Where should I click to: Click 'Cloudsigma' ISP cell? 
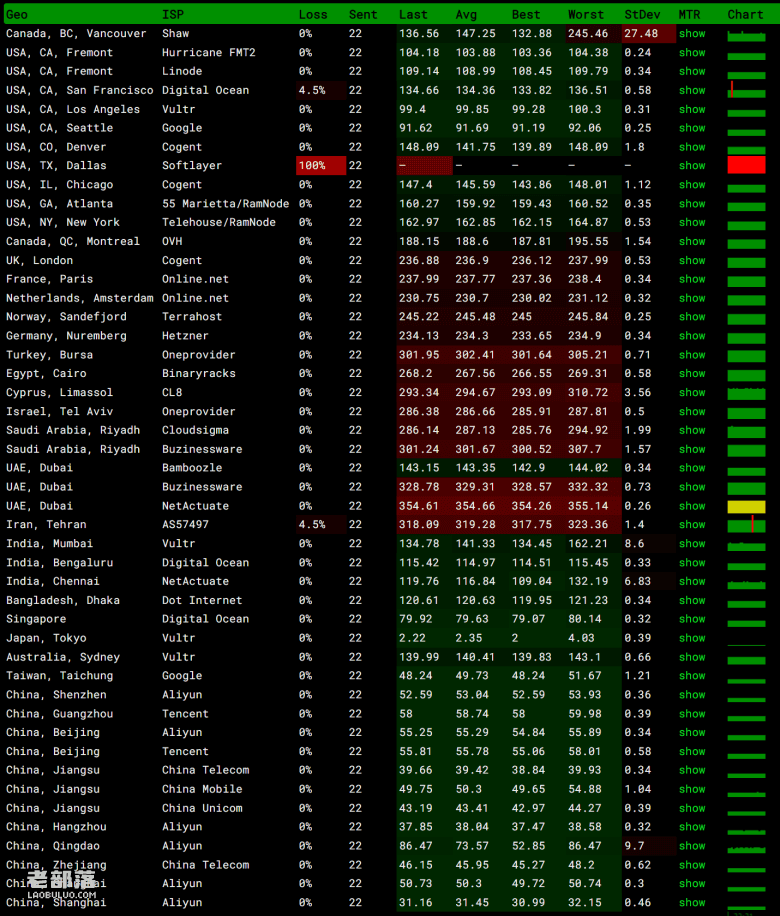point(195,430)
